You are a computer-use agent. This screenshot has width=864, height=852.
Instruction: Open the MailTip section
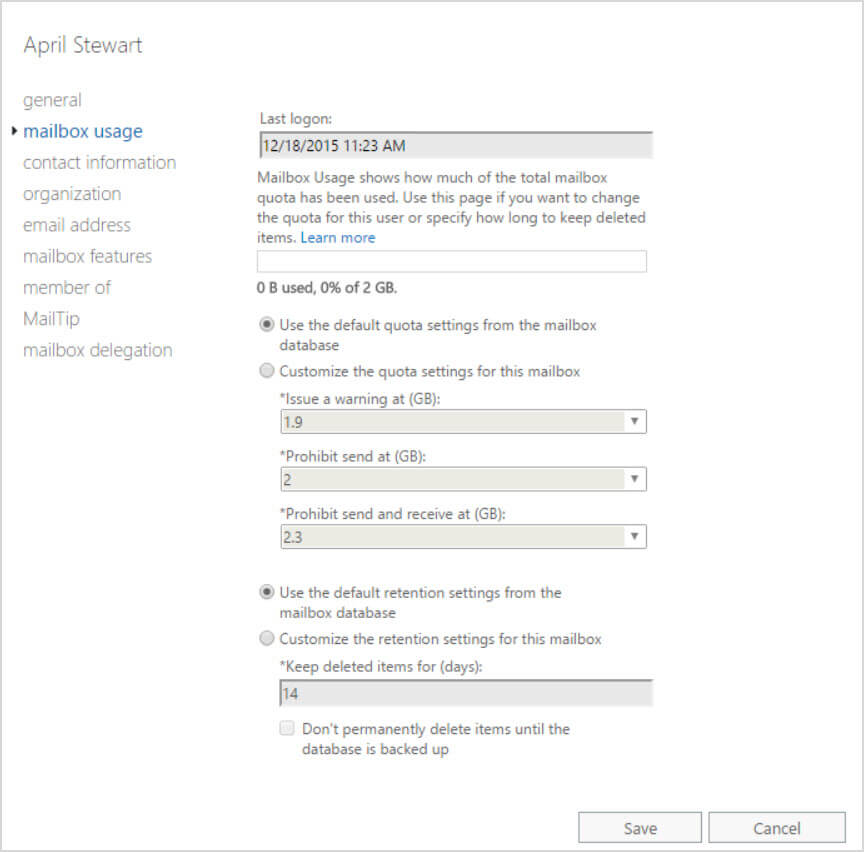point(51,319)
